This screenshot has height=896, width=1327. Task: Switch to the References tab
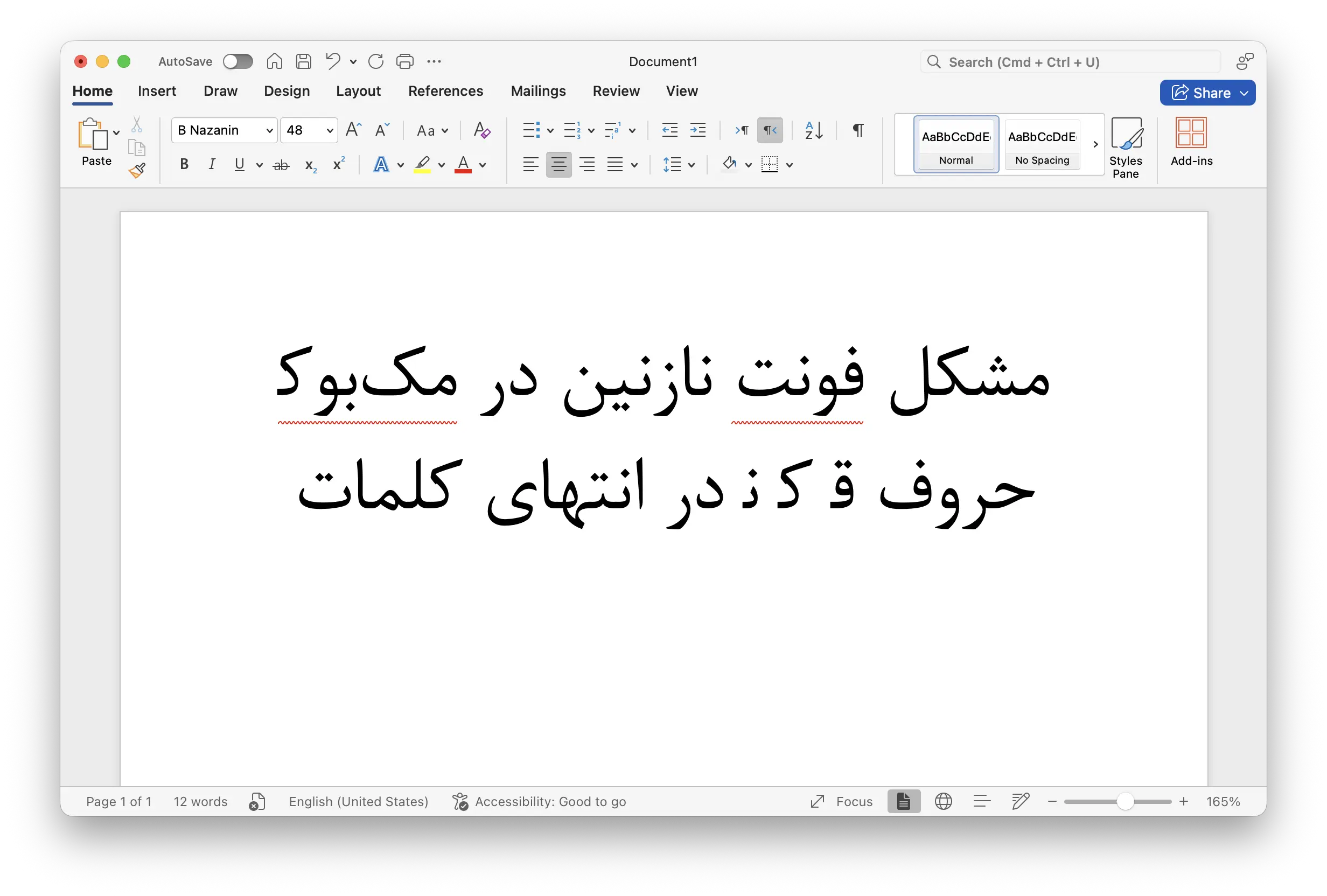pyautogui.click(x=446, y=92)
